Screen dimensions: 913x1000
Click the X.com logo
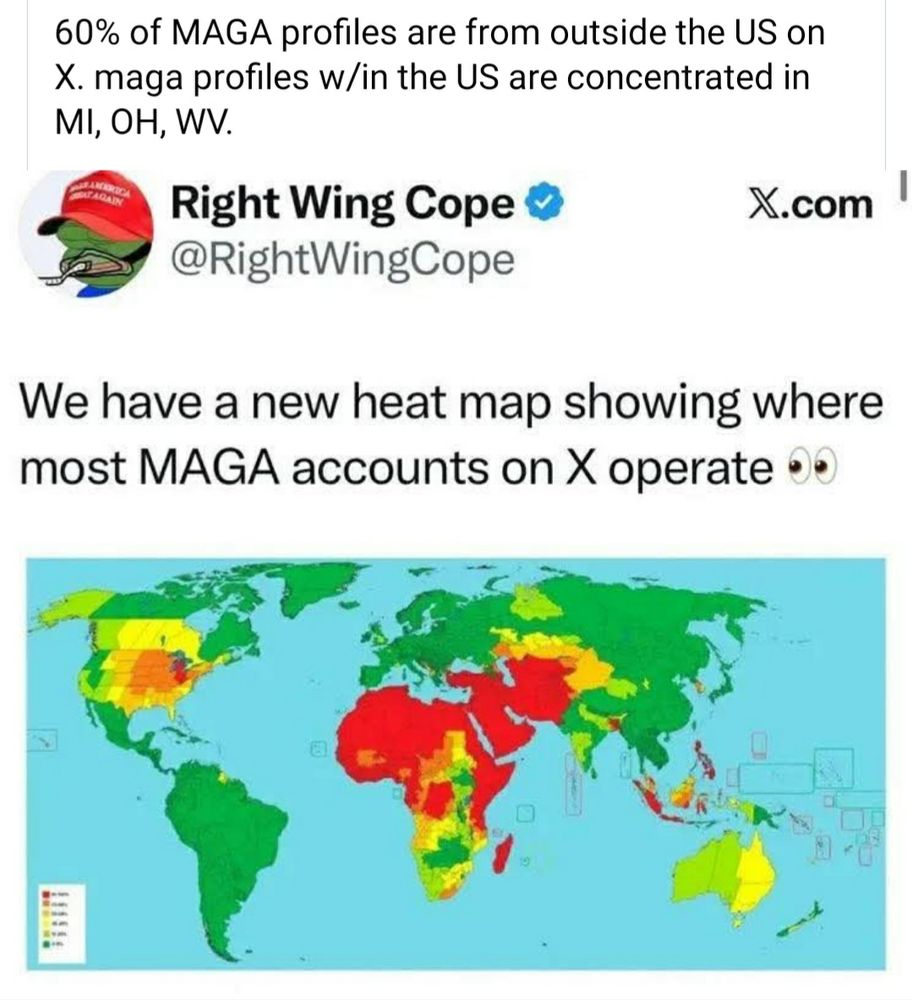point(810,205)
